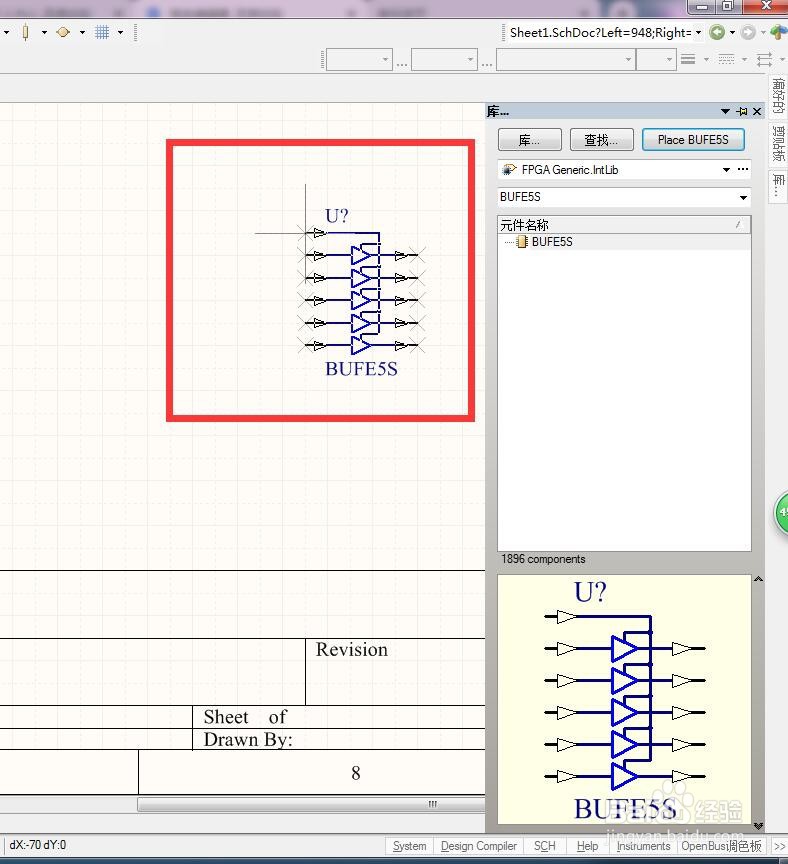
Task: Open dropdown arrow next to grid icon
Action: (120, 33)
